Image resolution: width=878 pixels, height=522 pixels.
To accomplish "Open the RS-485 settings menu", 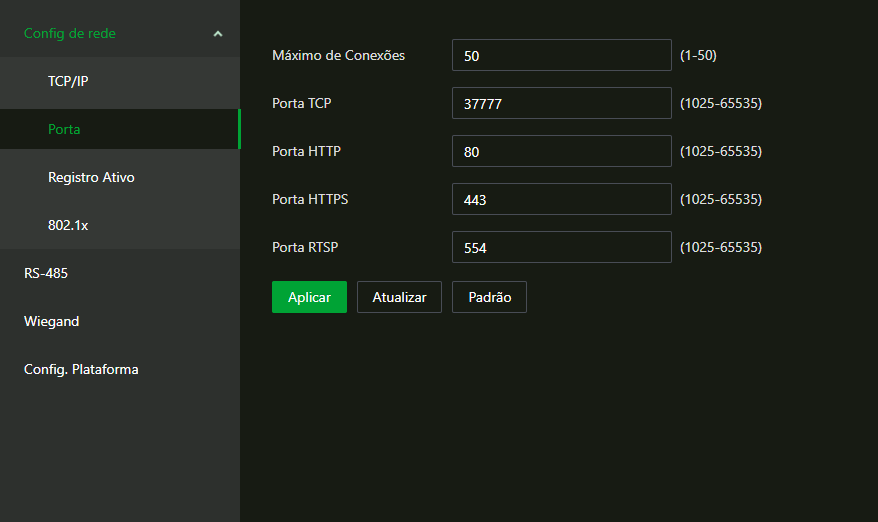I will pyautogui.click(x=120, y=273).
